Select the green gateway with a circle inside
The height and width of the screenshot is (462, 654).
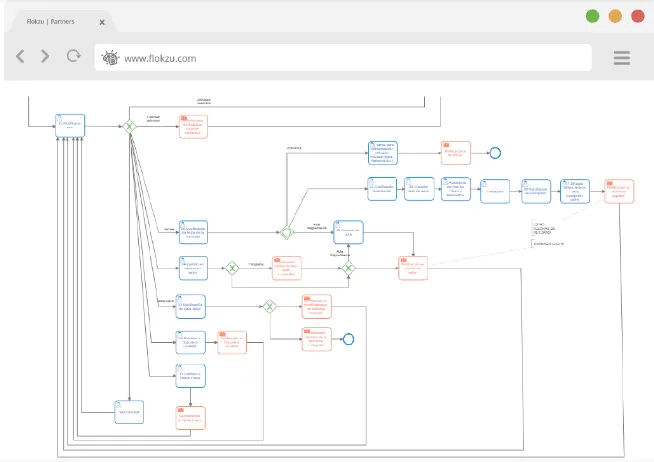(x=287, y=232)
